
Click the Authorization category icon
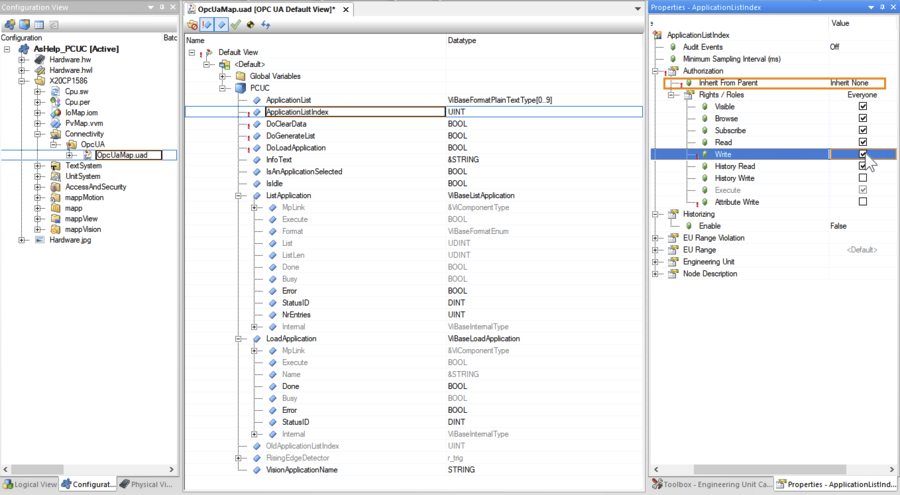(673, 71)
